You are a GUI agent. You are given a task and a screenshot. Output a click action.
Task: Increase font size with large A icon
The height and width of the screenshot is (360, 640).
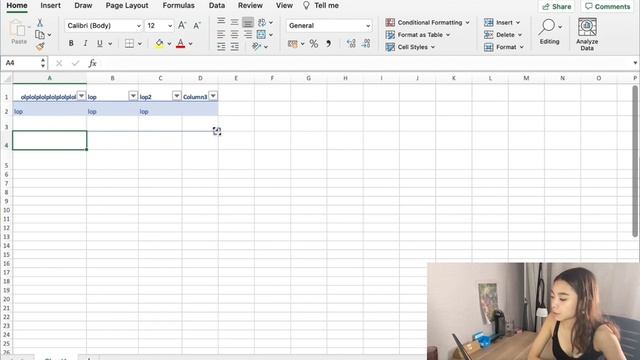point(182,25)
